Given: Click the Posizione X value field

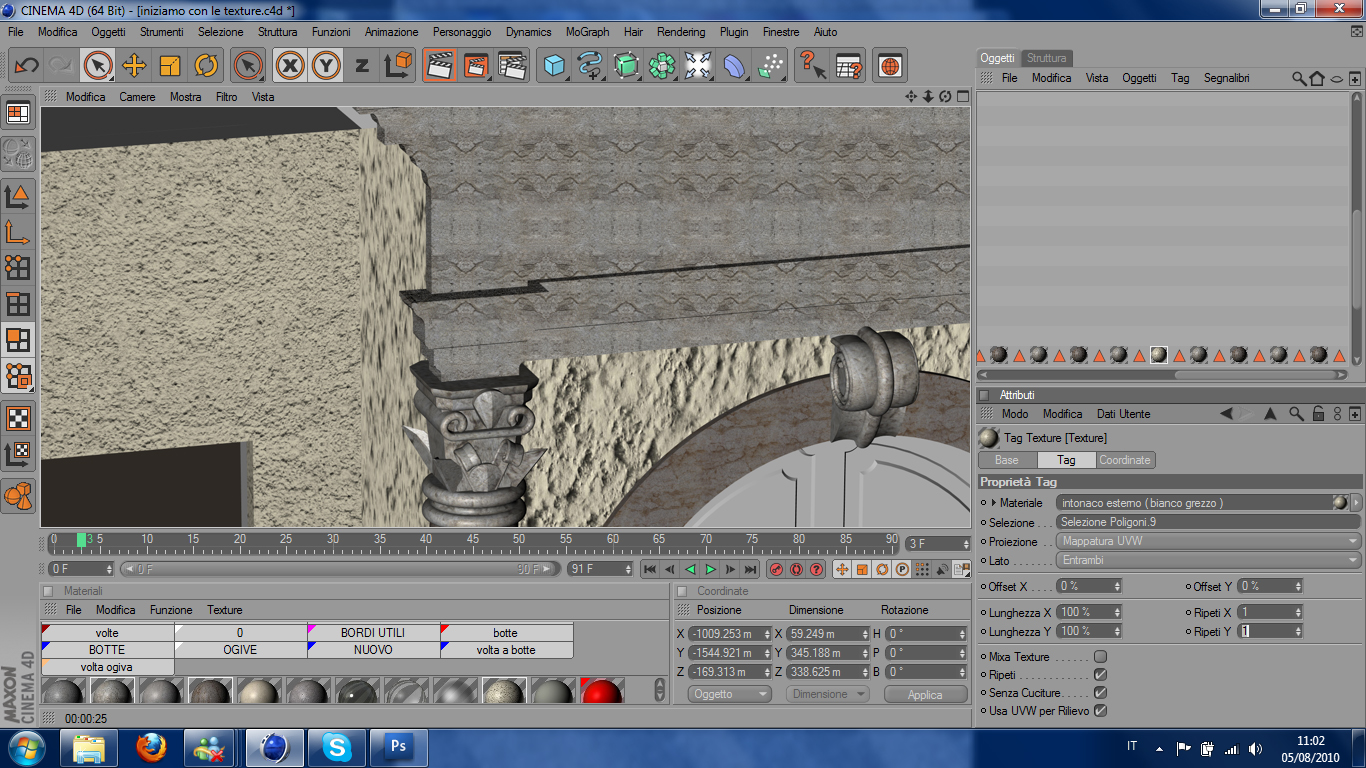Looking at the screenshot, I should (x=730, y=634).
